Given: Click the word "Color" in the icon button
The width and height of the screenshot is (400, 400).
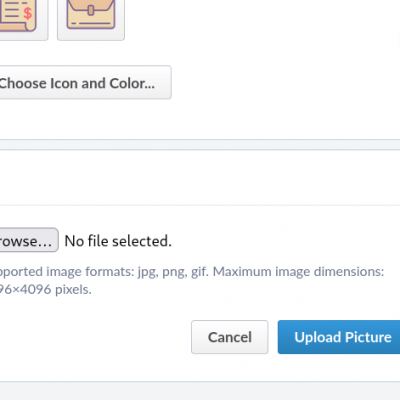Looking at the screenshot, I should (132, 83).
